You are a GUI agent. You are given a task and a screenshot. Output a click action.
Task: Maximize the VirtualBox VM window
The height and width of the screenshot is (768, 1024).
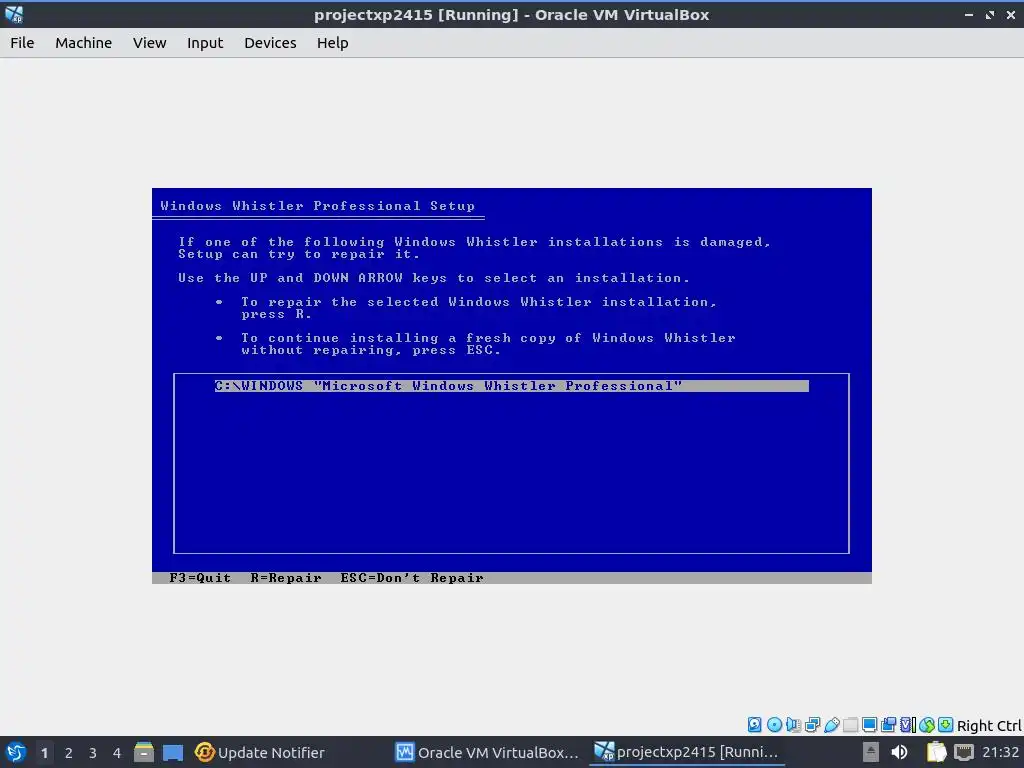[x=989, y=14]
